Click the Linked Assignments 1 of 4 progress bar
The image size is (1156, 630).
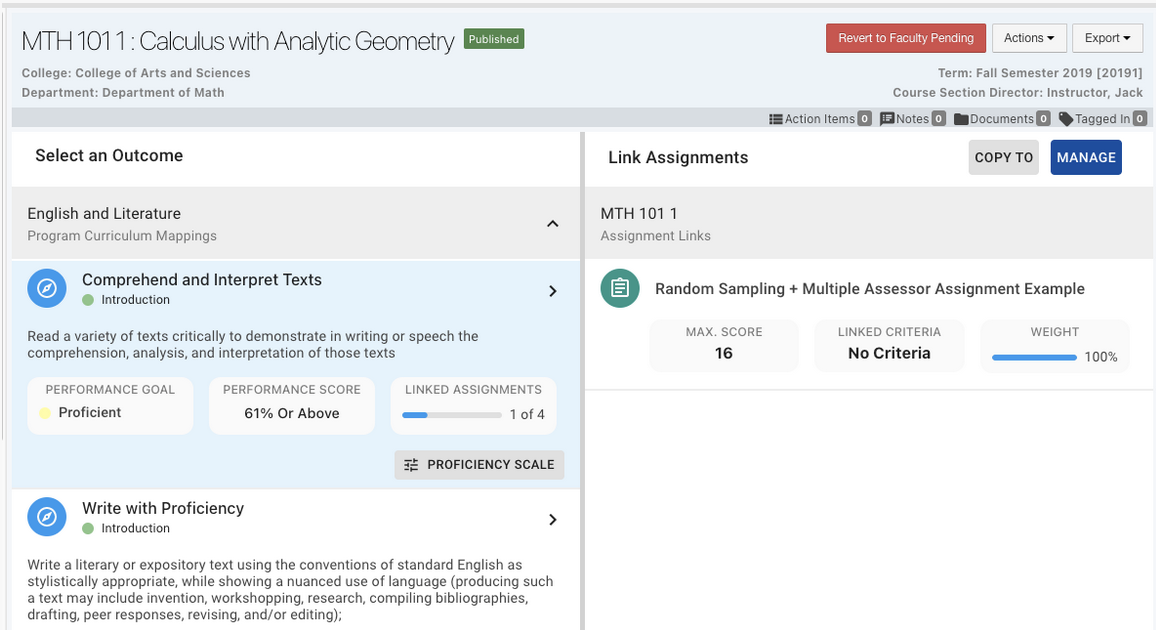tap(449, 414)
